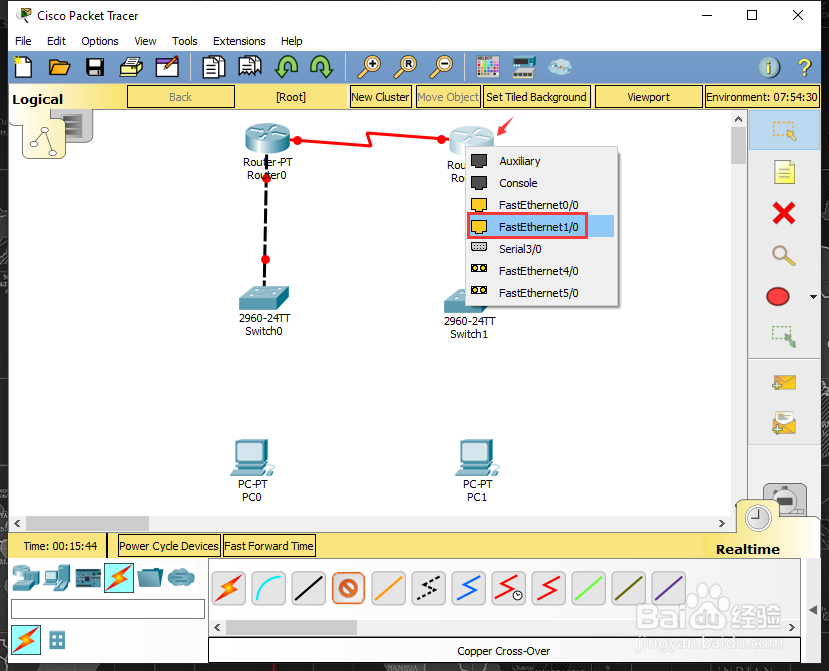
Task: Open the Tools menu
Action: coord(185,41)
